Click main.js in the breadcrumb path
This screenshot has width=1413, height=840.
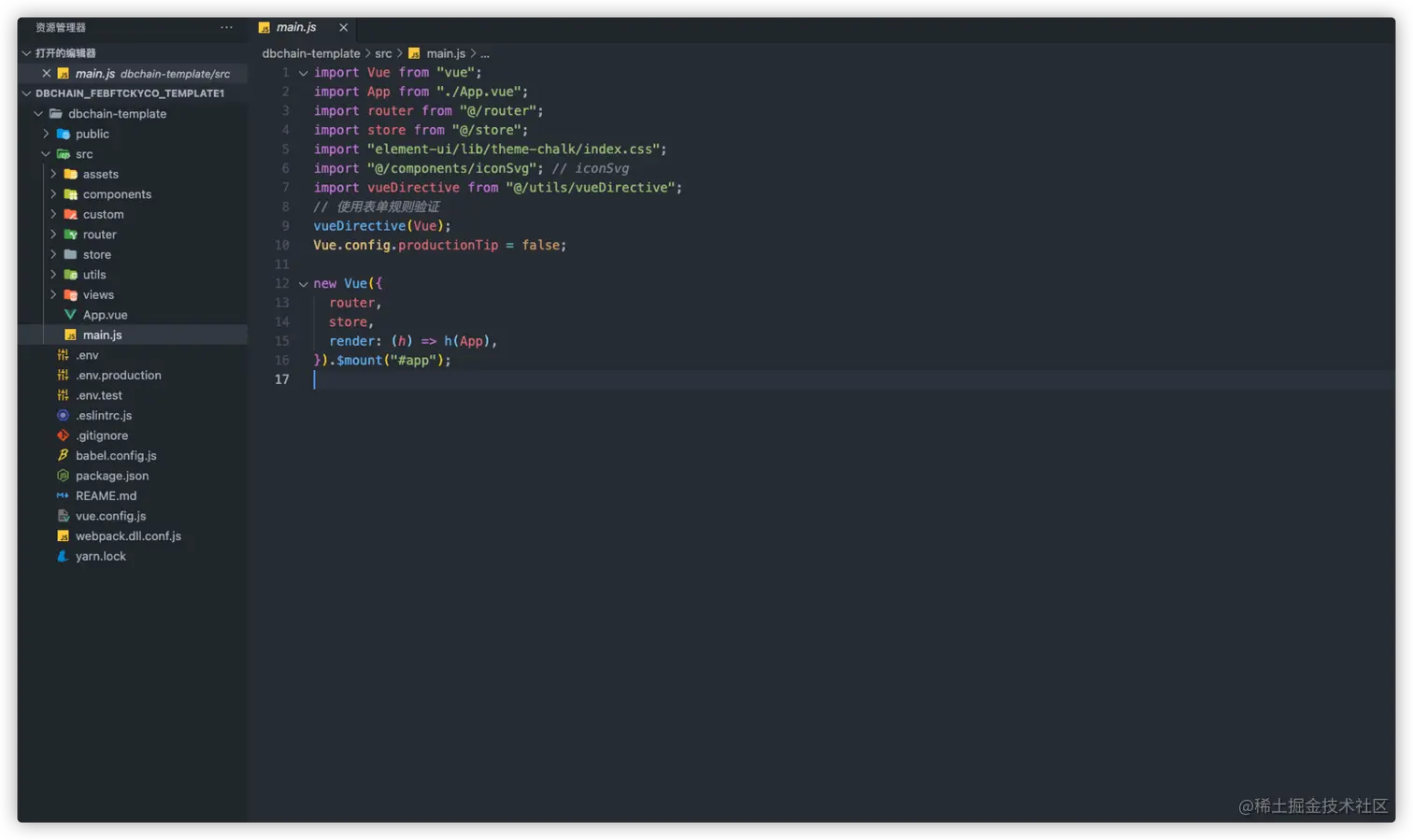coord(446,53)
